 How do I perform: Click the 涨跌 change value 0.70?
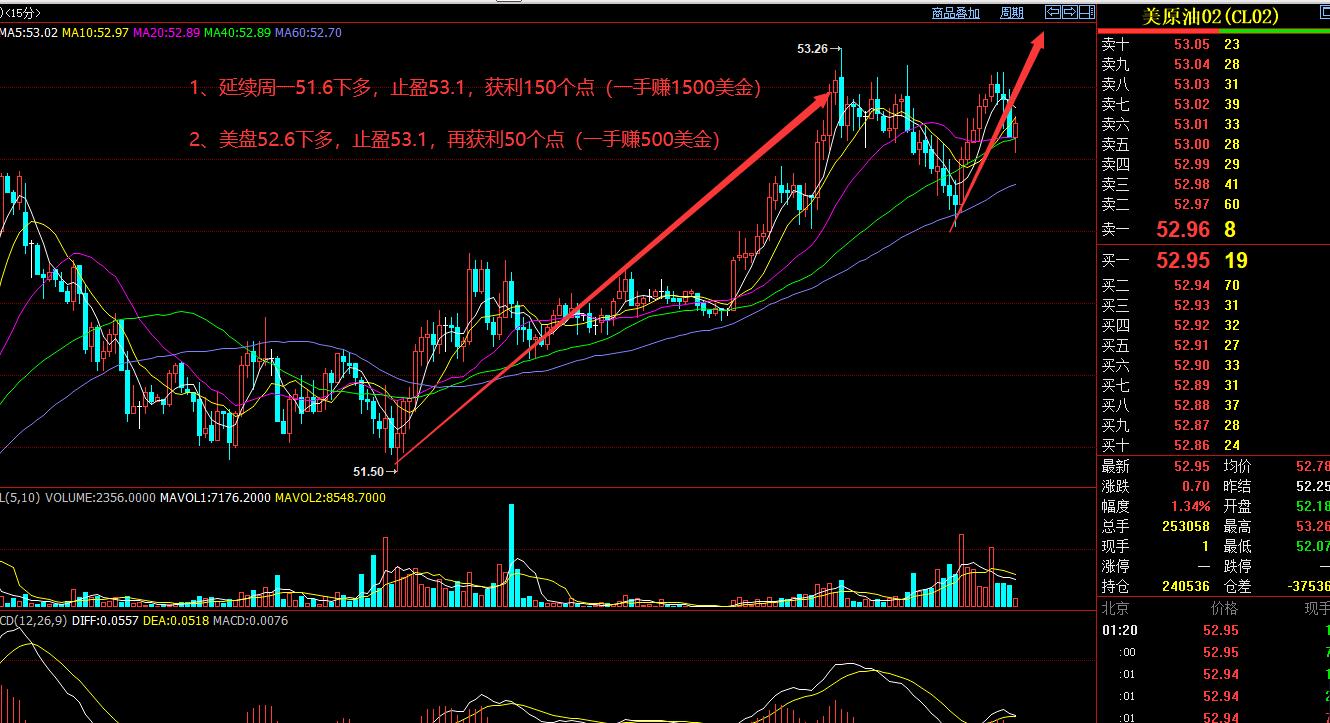[x=1195, y=486]
